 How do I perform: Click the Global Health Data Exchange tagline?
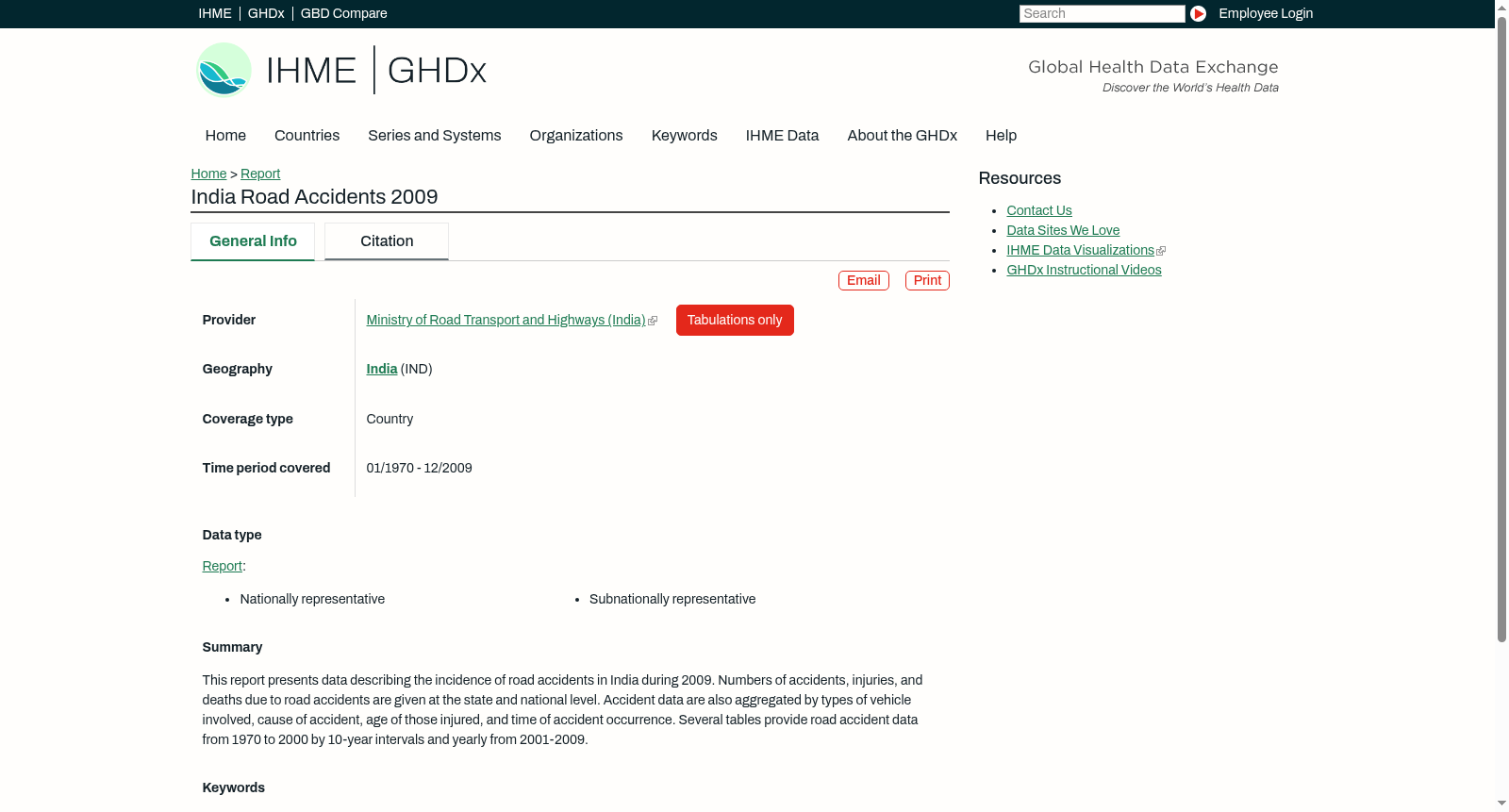point(1153,67)
